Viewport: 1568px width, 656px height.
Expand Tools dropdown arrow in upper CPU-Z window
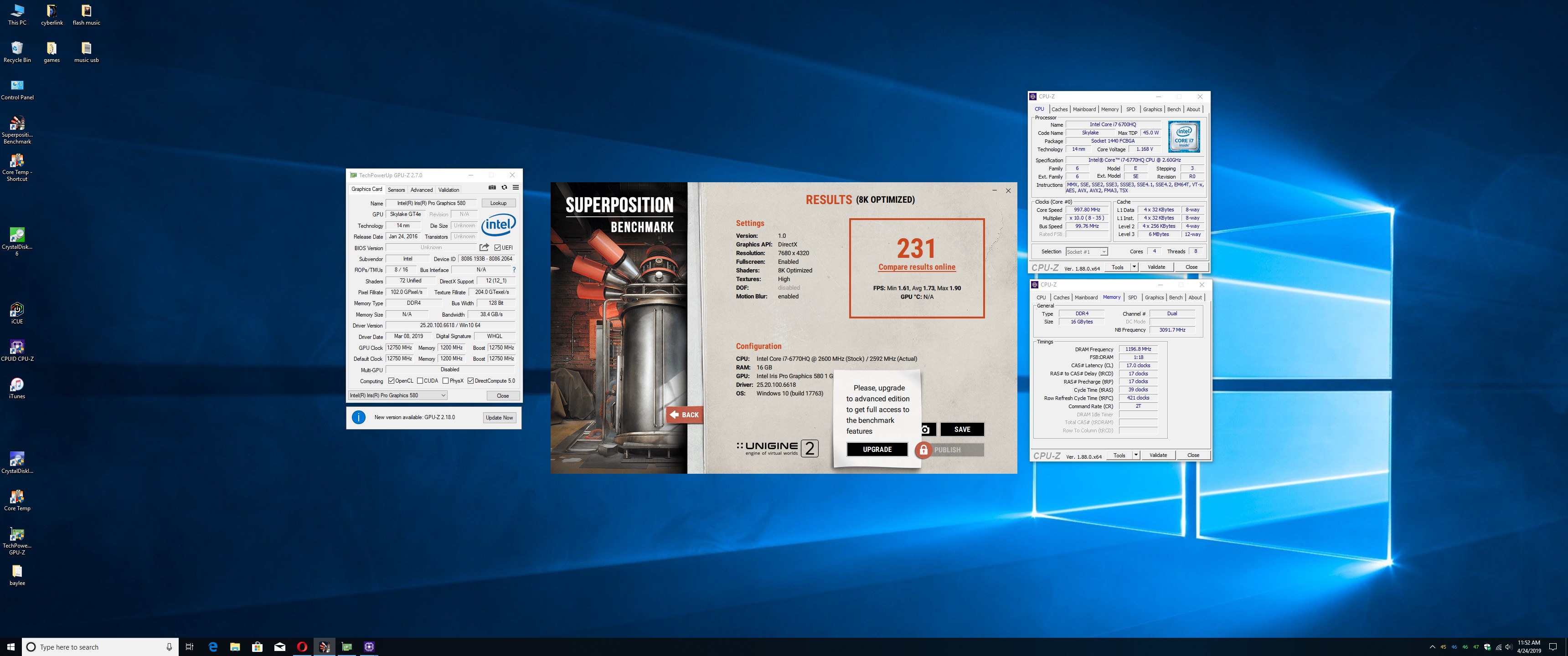[x=1134, y=267]
